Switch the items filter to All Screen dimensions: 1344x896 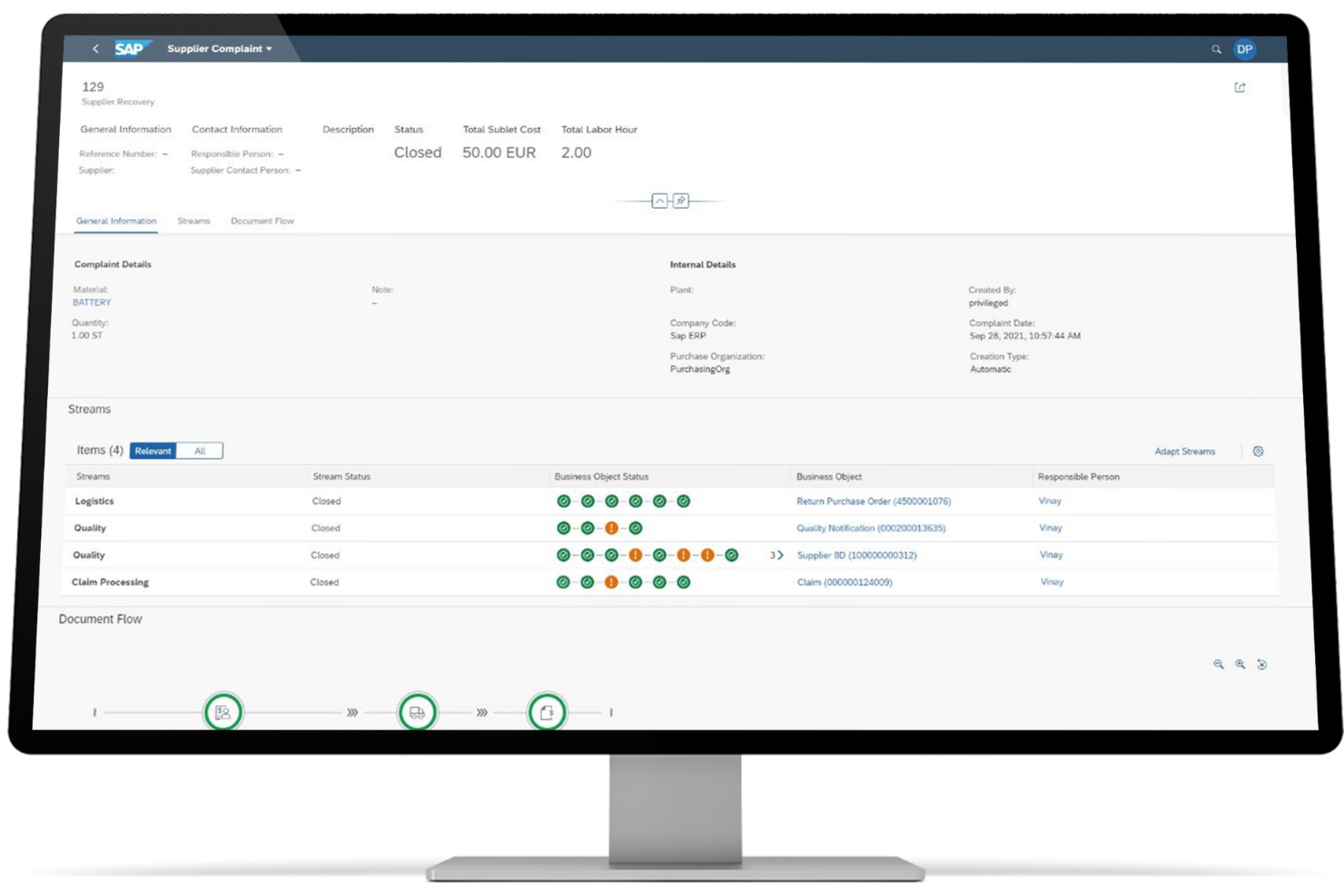point(201,451)
